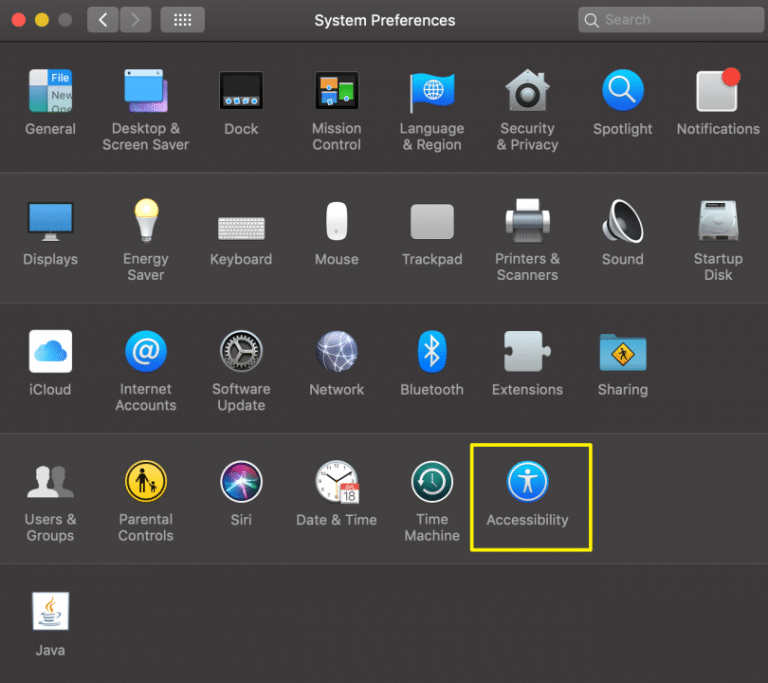This screenshot has height=683, width=768.
Task: Focus the Search field
Action: click(x=671, y=20)
